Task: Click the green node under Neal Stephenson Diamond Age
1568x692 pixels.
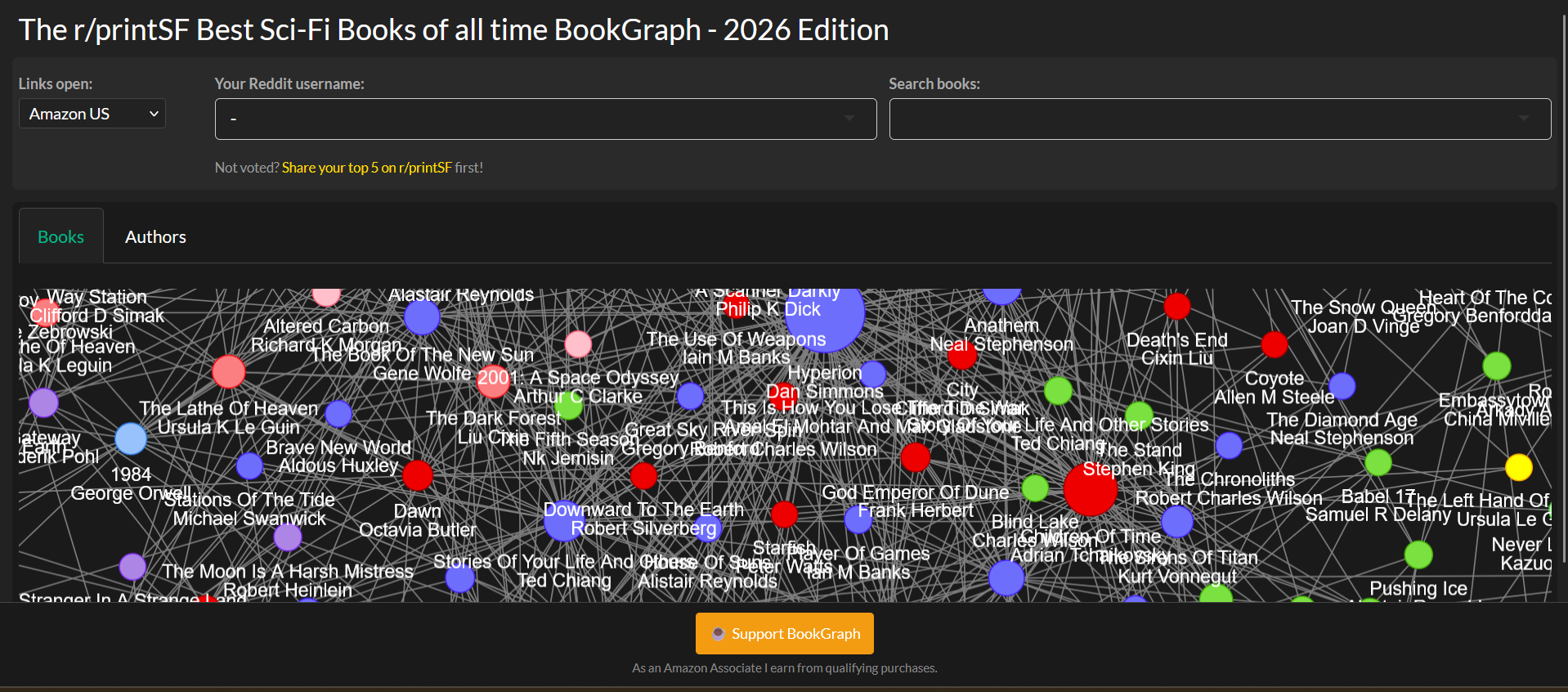Action: click(1378, 462)
